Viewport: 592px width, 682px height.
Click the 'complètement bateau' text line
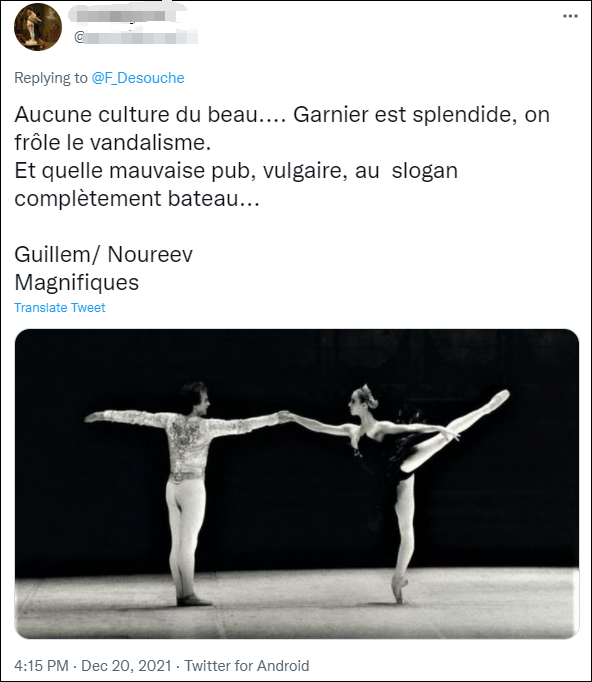137,198
